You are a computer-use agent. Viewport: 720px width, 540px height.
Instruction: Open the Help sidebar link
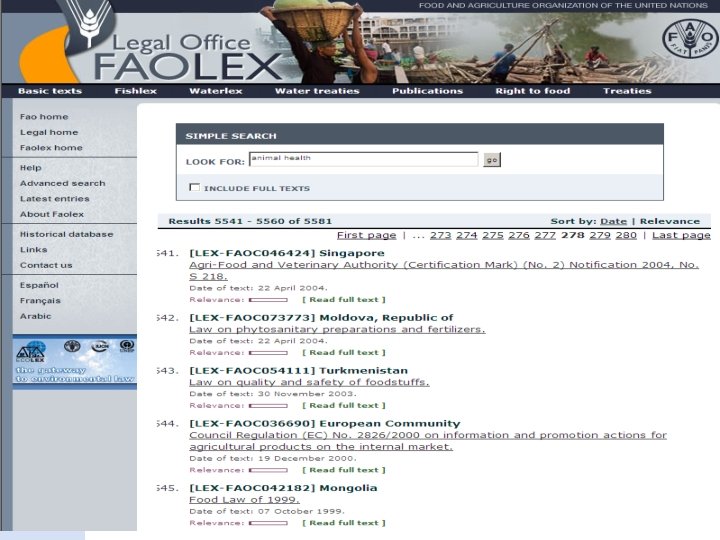(31, 168)
